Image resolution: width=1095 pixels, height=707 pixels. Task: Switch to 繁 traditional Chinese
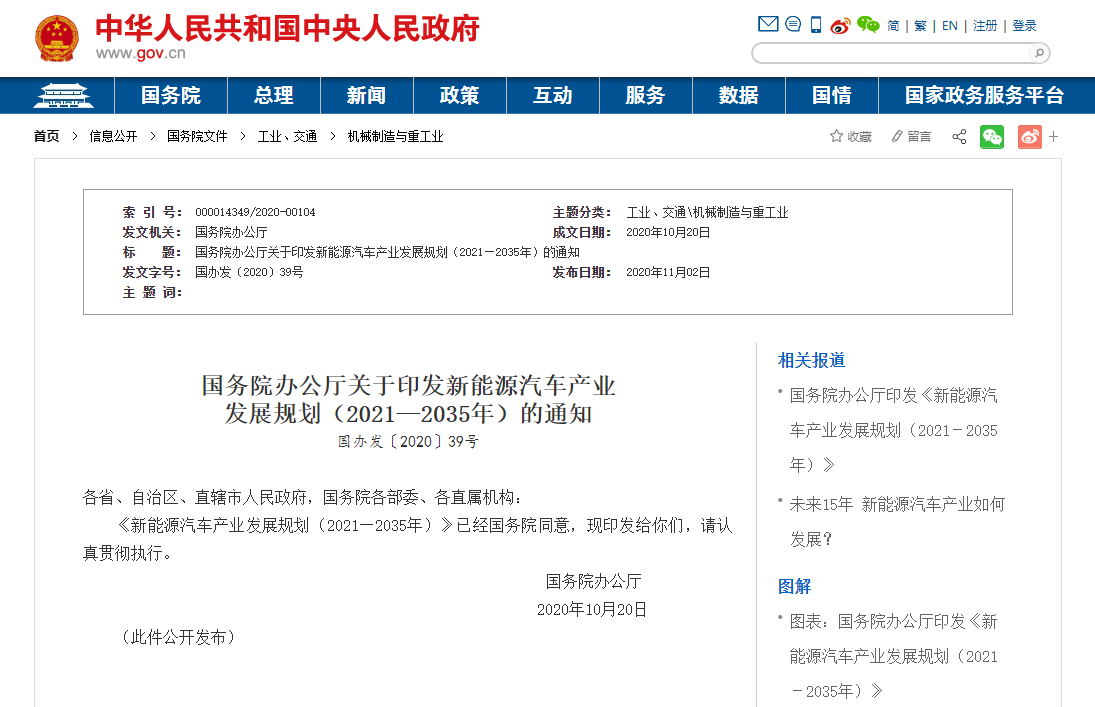[x=920, y=26]
